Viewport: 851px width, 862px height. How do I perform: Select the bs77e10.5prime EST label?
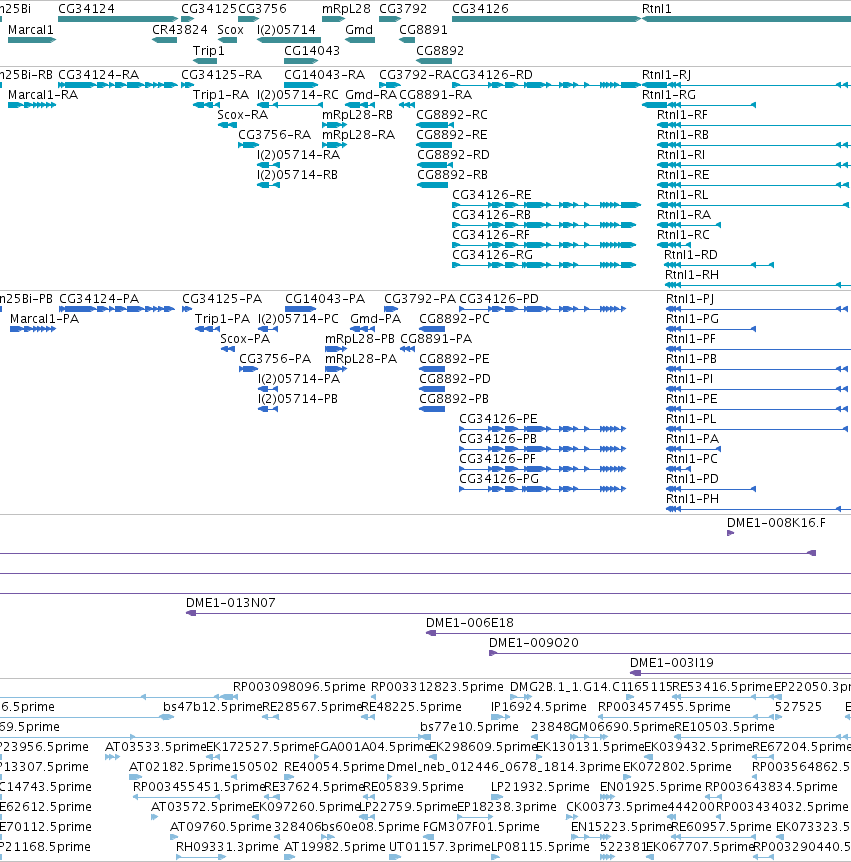pos(469,727)
